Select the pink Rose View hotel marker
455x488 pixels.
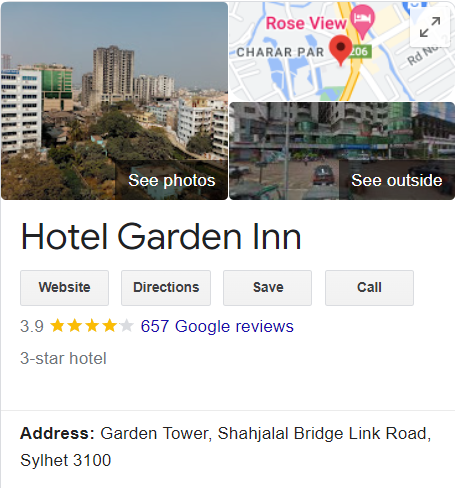(362, 21)
